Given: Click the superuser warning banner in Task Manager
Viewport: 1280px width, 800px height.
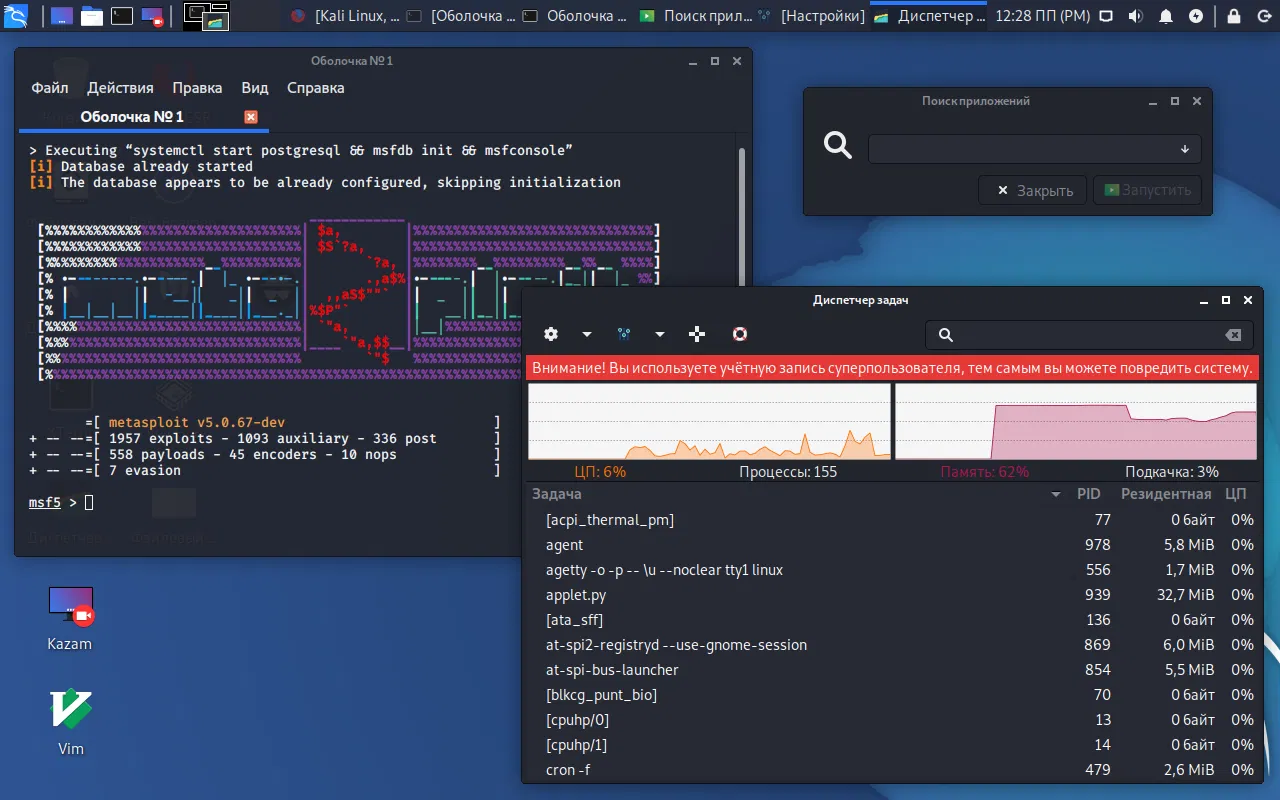Looking at the screenshot, I should click(892, 368).
